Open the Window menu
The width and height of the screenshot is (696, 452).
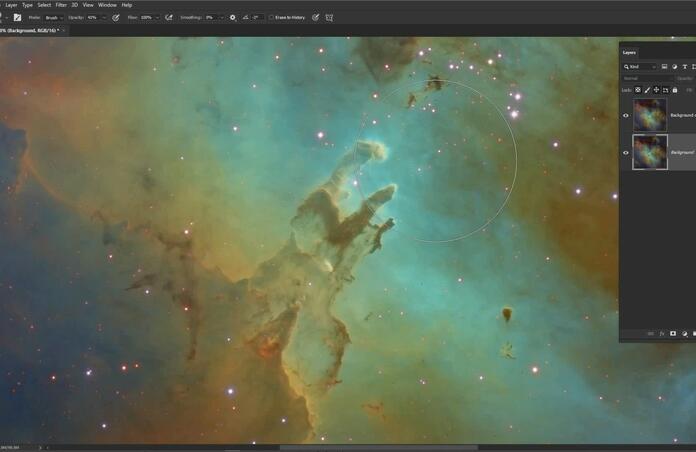click(x=107, y=5)
